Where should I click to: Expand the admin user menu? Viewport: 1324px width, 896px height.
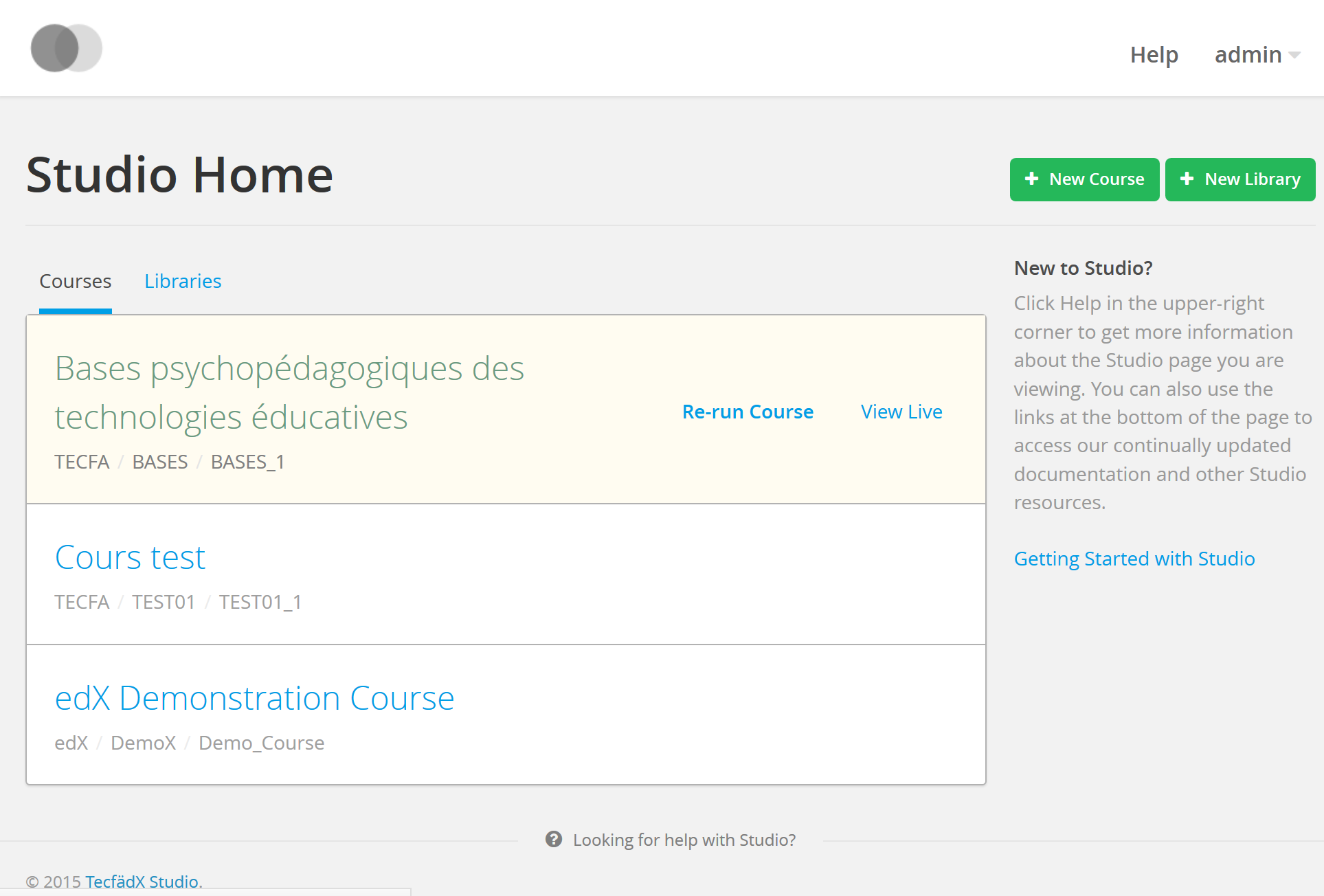1257,55
